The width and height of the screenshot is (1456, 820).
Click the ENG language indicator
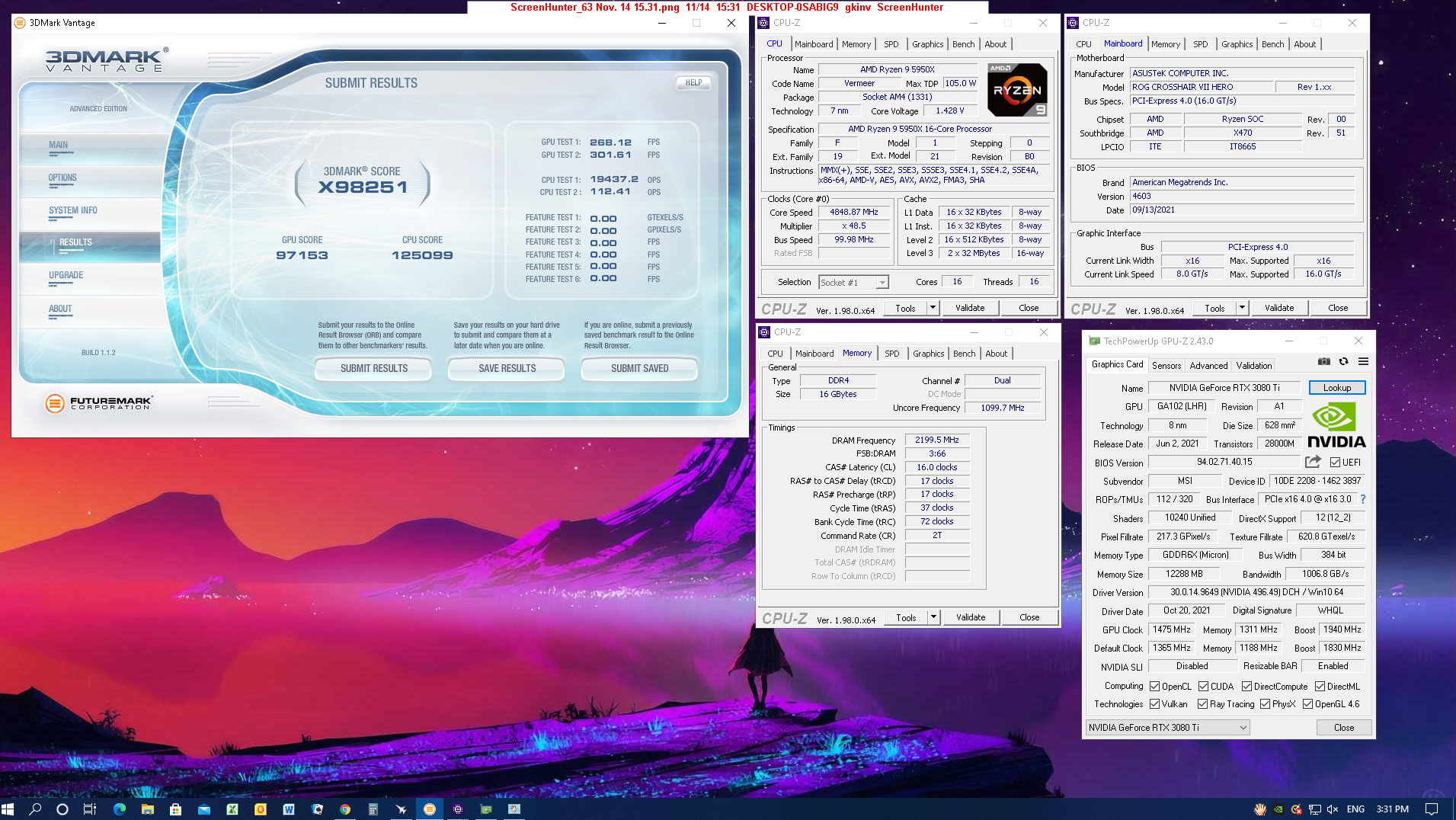tap(1356, 809)
